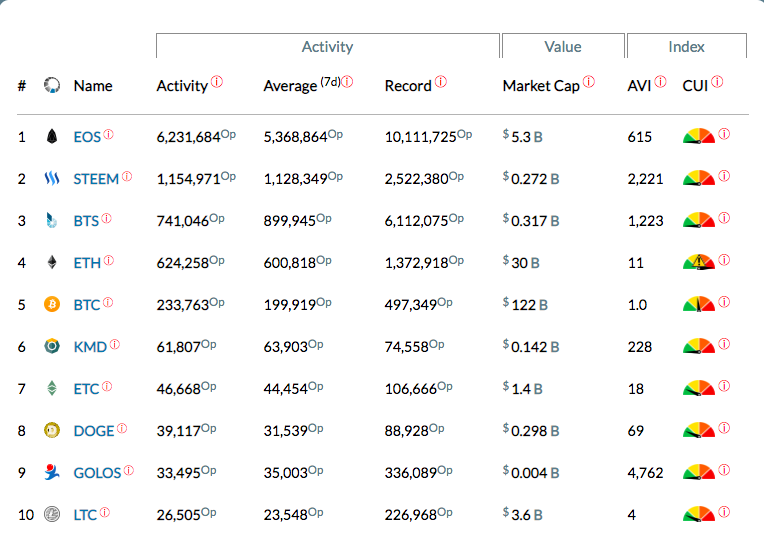764x536 pixels.
Task: Click the Komodo logo icon
Action: pyautogui.click(x=52, y=346)
